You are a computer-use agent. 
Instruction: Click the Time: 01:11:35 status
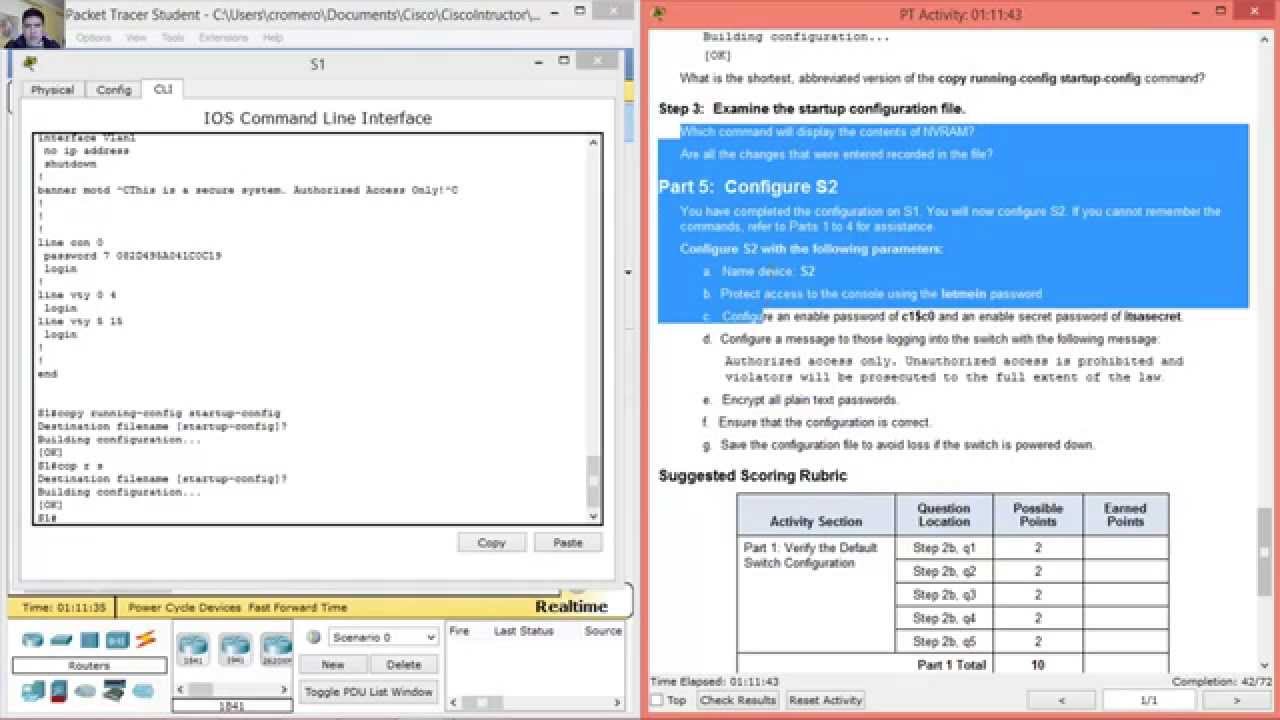pyautogui.click(x=64, y=607)
